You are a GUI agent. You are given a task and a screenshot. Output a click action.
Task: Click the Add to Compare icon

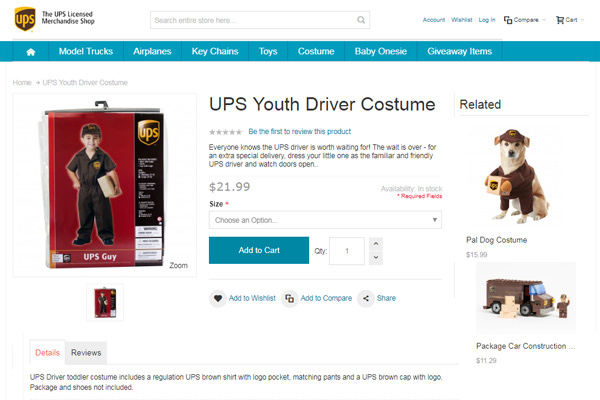[x=289, y=298]
